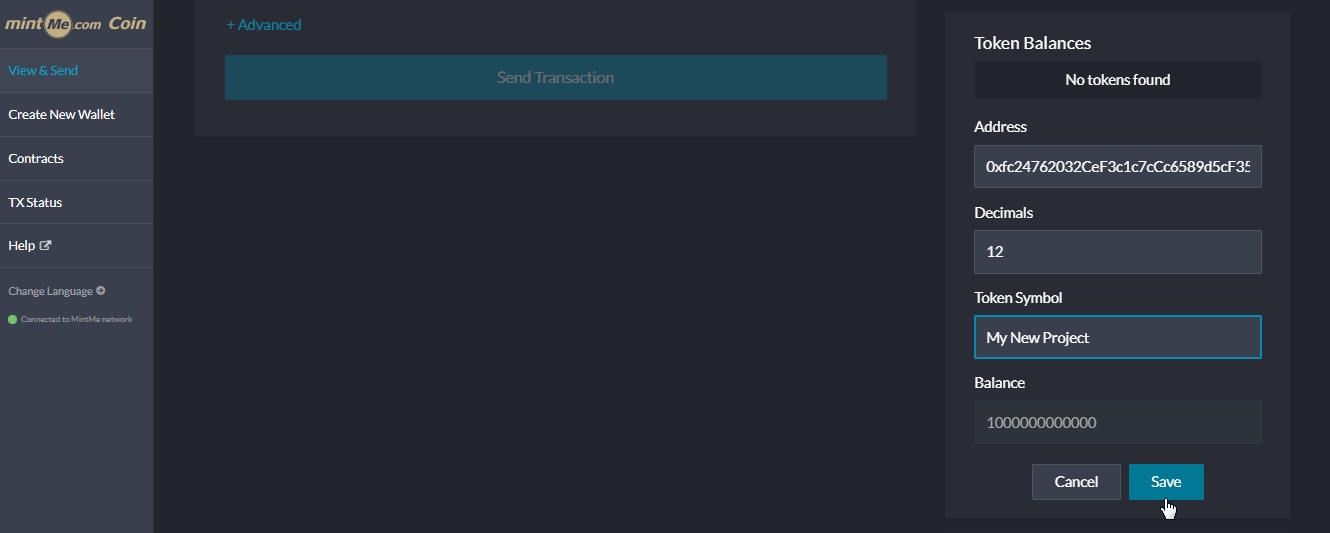Select TX Status in the sidebar
The width and height of the screenshot is (1330, 533).
35,203
